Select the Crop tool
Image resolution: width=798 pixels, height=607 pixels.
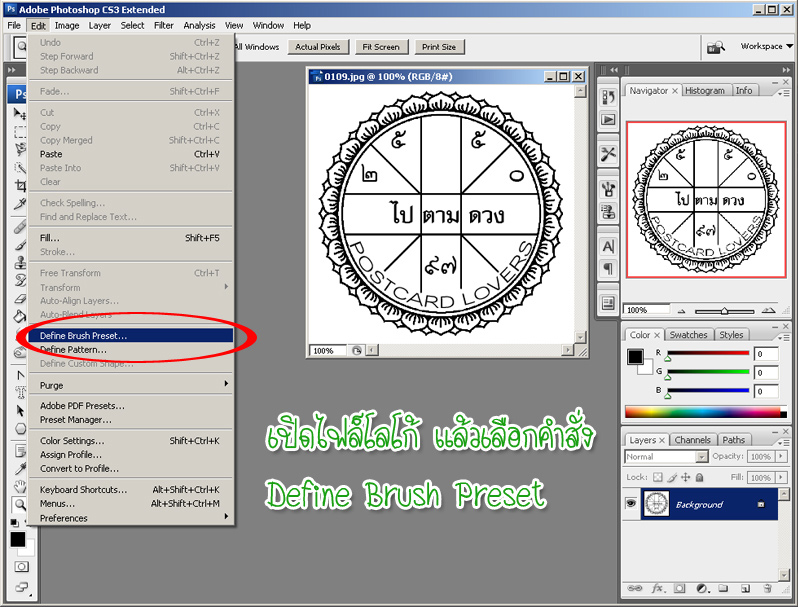click(x=20, y=186)
